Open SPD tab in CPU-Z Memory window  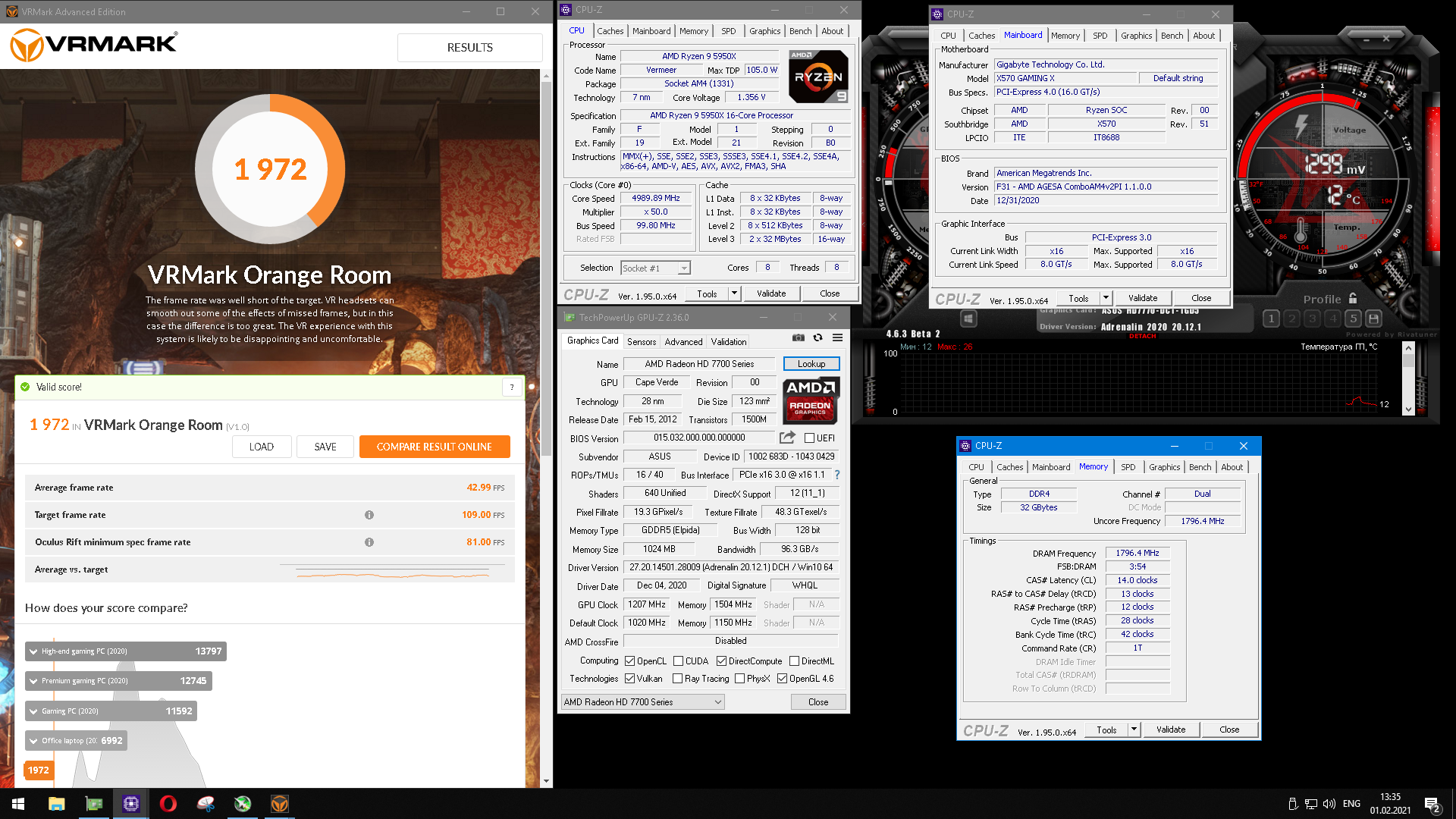click(1128, 467)
